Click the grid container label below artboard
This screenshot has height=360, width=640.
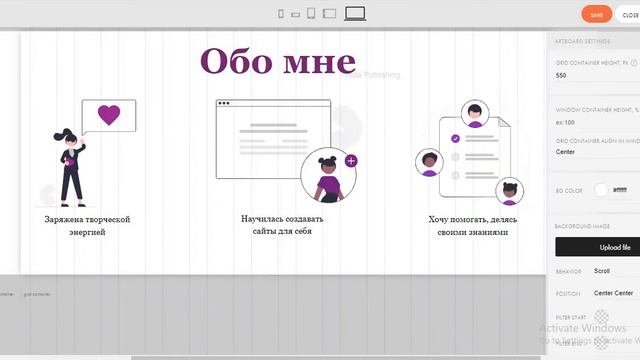tap(37, 294)
